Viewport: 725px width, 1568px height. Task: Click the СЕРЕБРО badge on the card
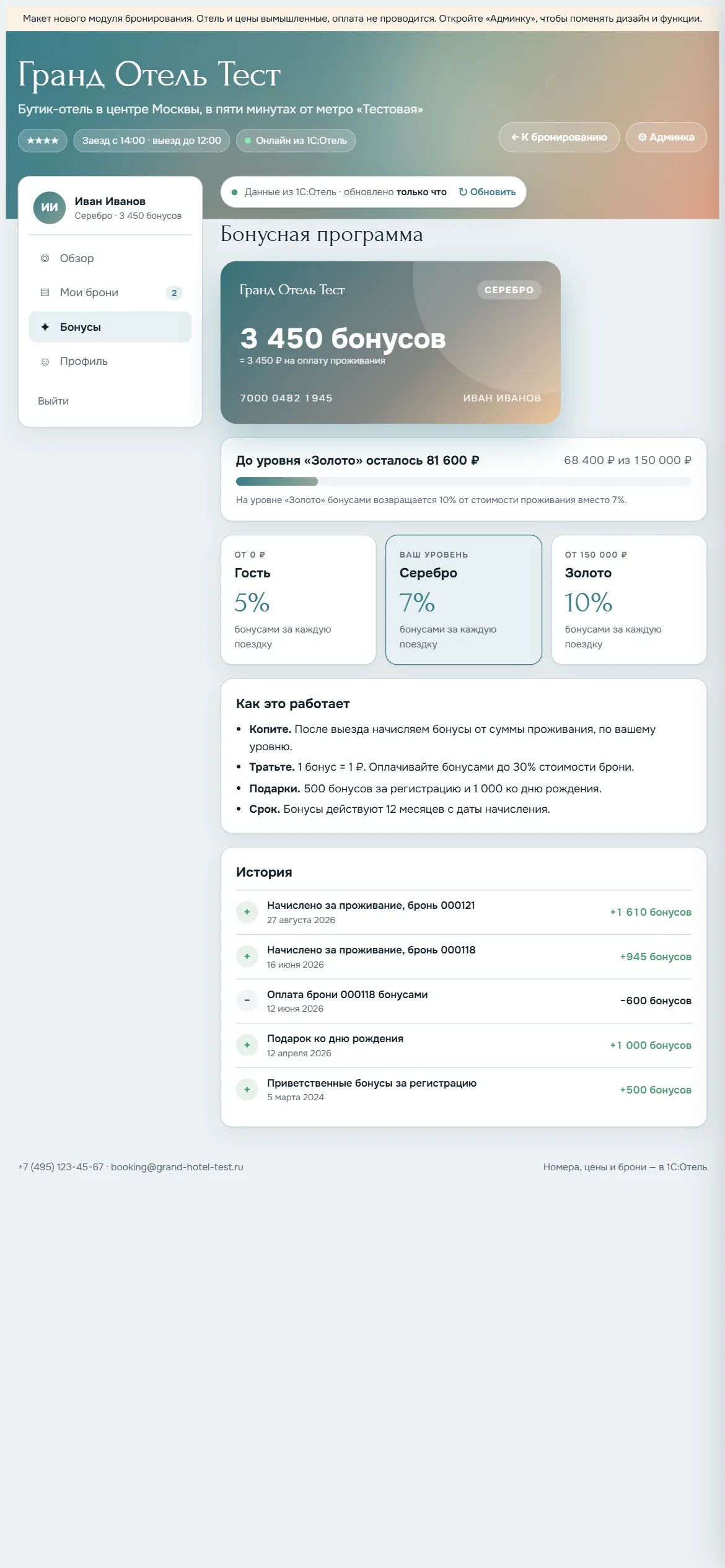509,290
